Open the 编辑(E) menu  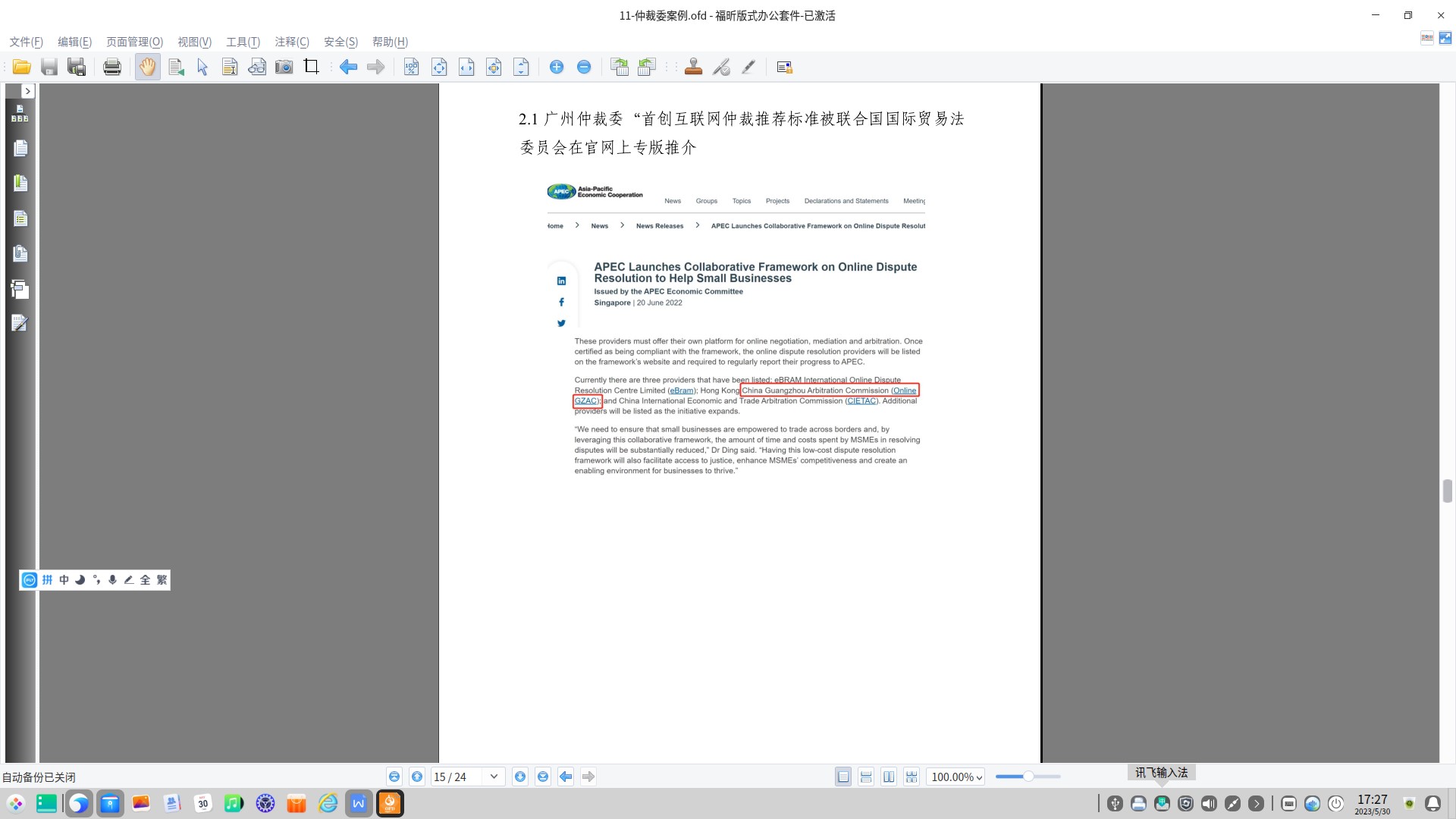pyautogui.click(x=74, y=42)
